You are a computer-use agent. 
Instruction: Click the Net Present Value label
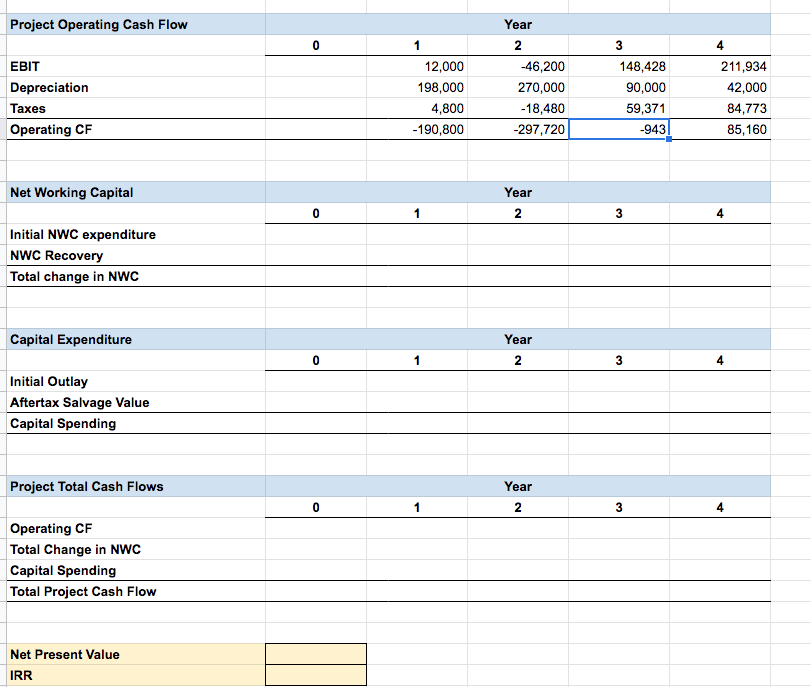tap(65, 654)
